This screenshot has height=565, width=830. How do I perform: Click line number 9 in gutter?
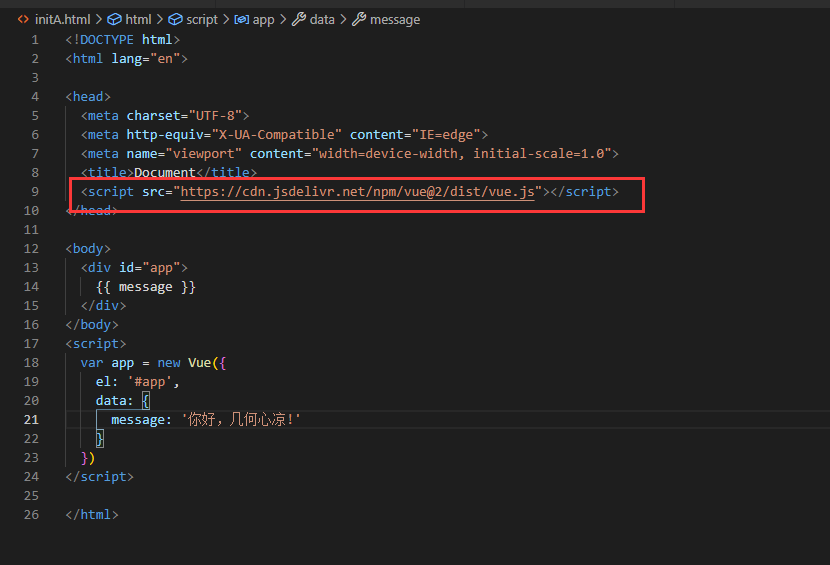pyautogui.click(x=35, y=192)
